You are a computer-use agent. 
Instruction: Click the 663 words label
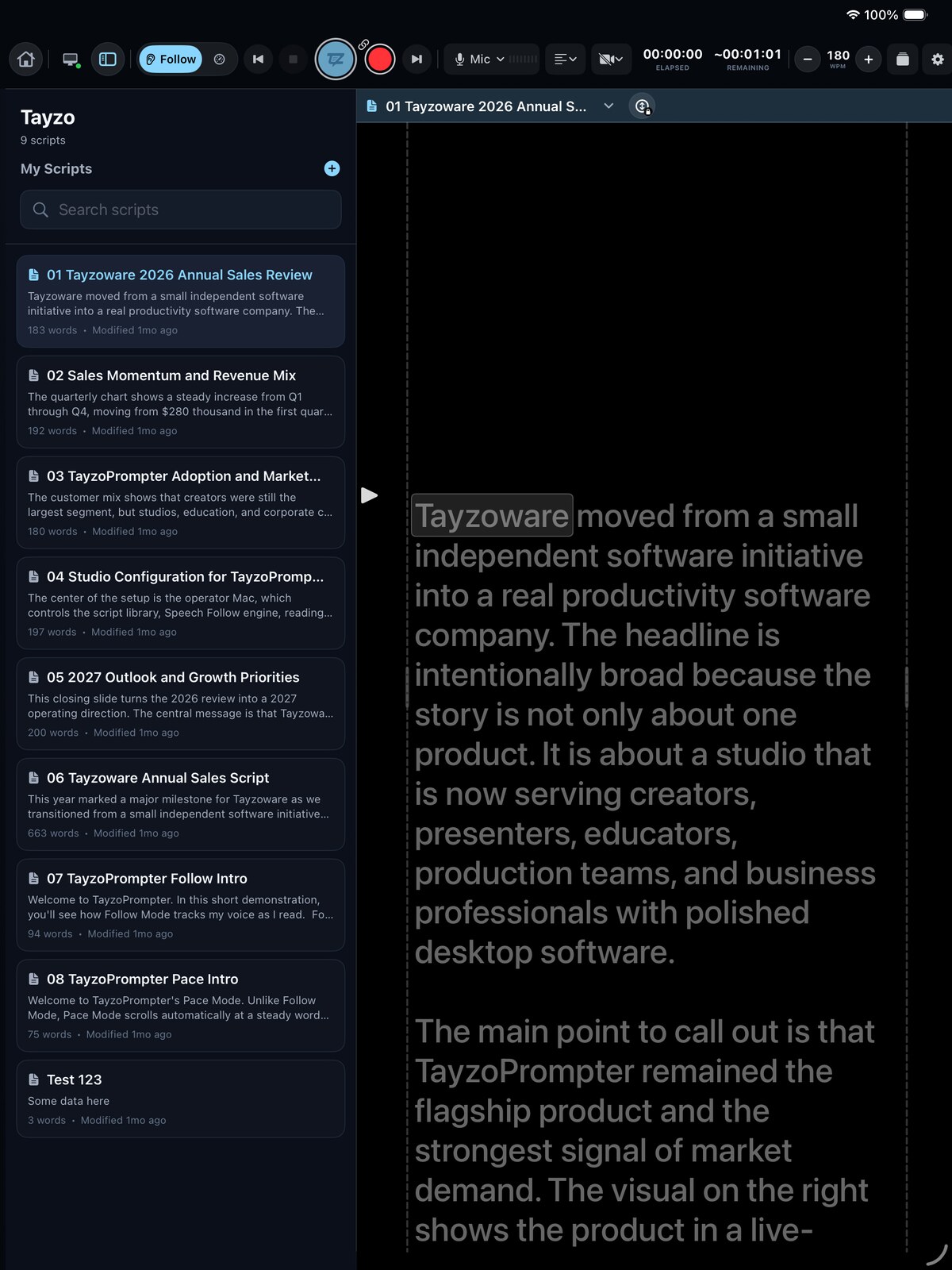click(x=53, y=833)
